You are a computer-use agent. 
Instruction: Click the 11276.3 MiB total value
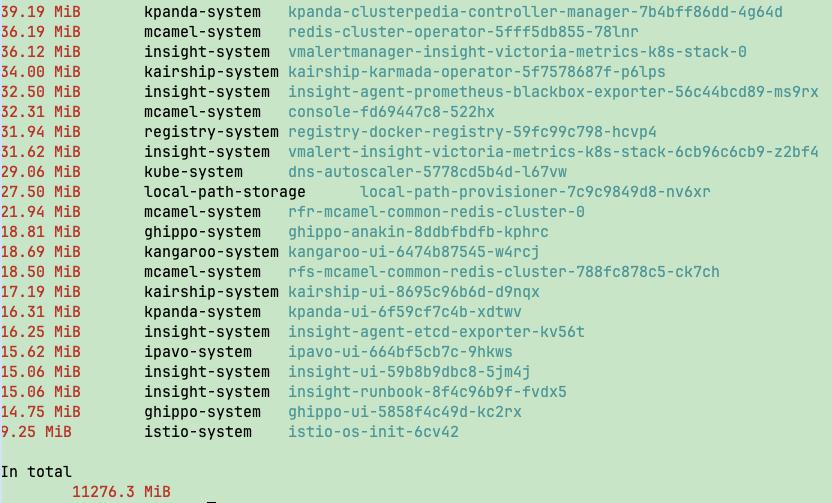coord(121,491)
